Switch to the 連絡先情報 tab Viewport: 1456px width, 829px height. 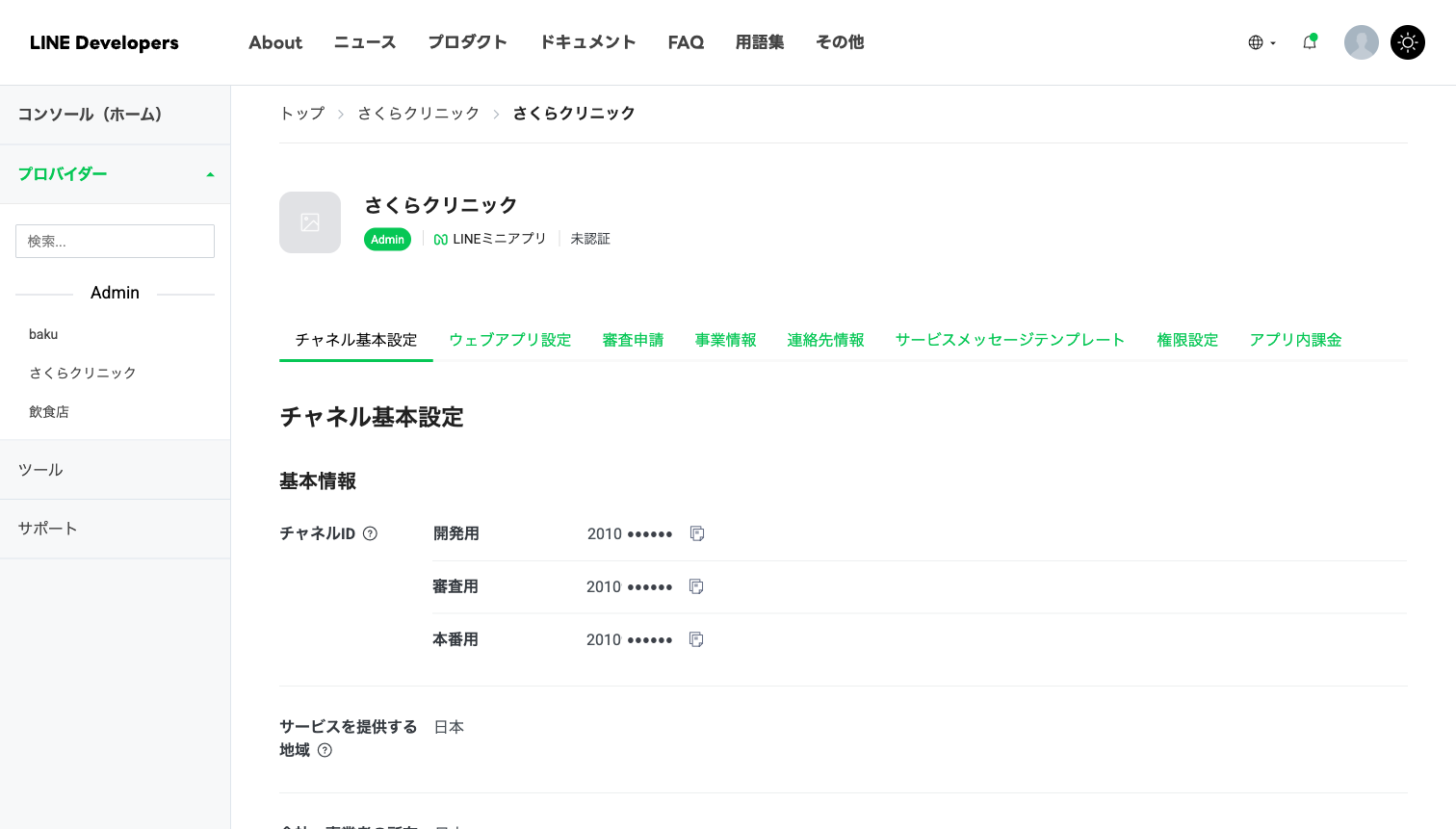826,340
